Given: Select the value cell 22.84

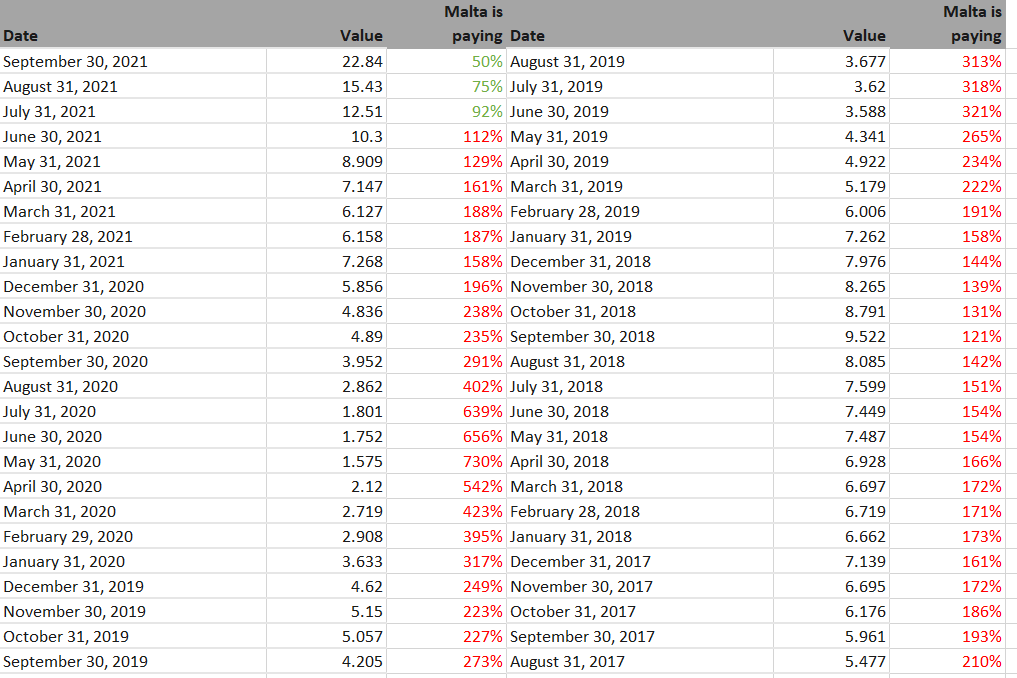Looking at the screenshot, I should coord(362,62).
